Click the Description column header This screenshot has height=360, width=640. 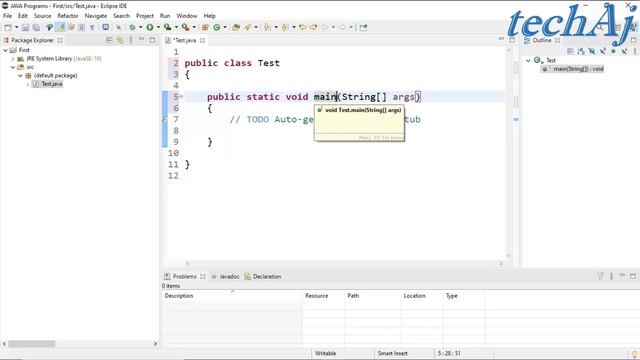(x=232, y=296)
